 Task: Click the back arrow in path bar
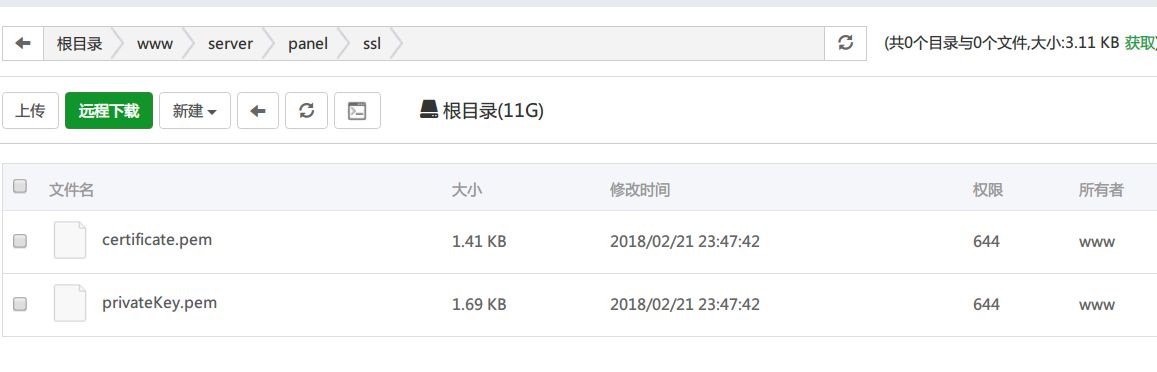coord(23,44)
